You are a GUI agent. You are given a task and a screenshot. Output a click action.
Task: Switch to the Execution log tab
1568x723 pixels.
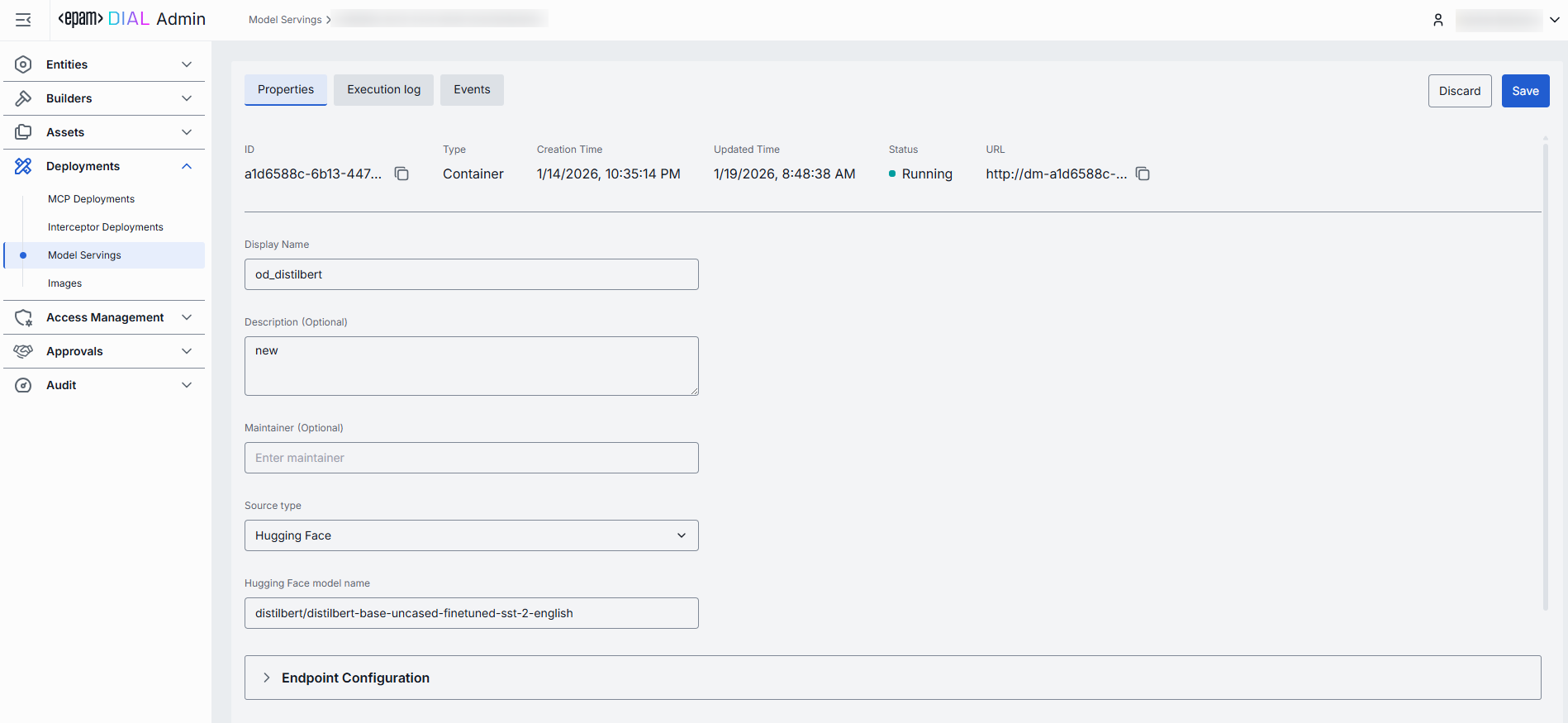click(x=383, y=90)
